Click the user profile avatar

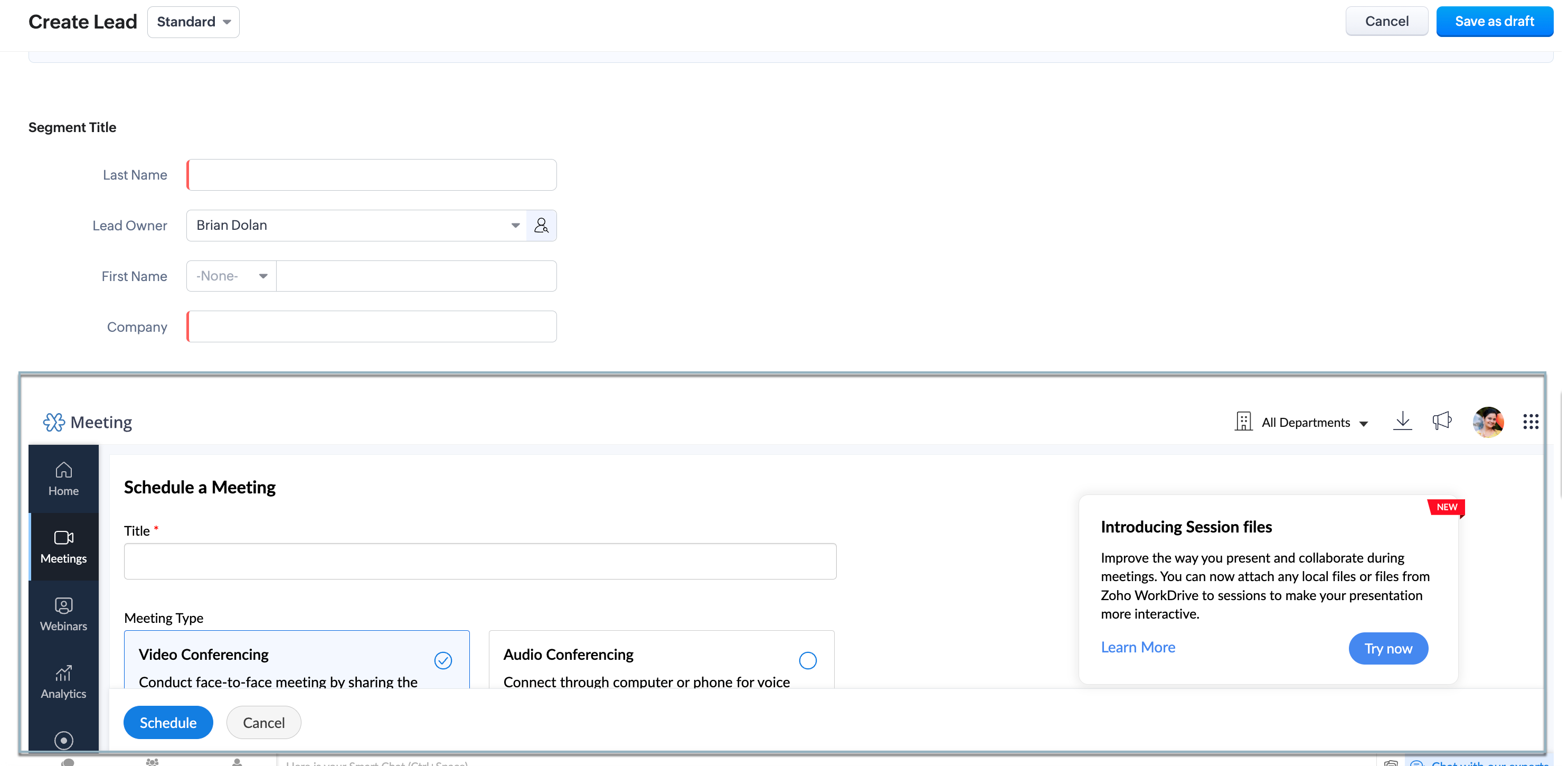pos(1488,422)
